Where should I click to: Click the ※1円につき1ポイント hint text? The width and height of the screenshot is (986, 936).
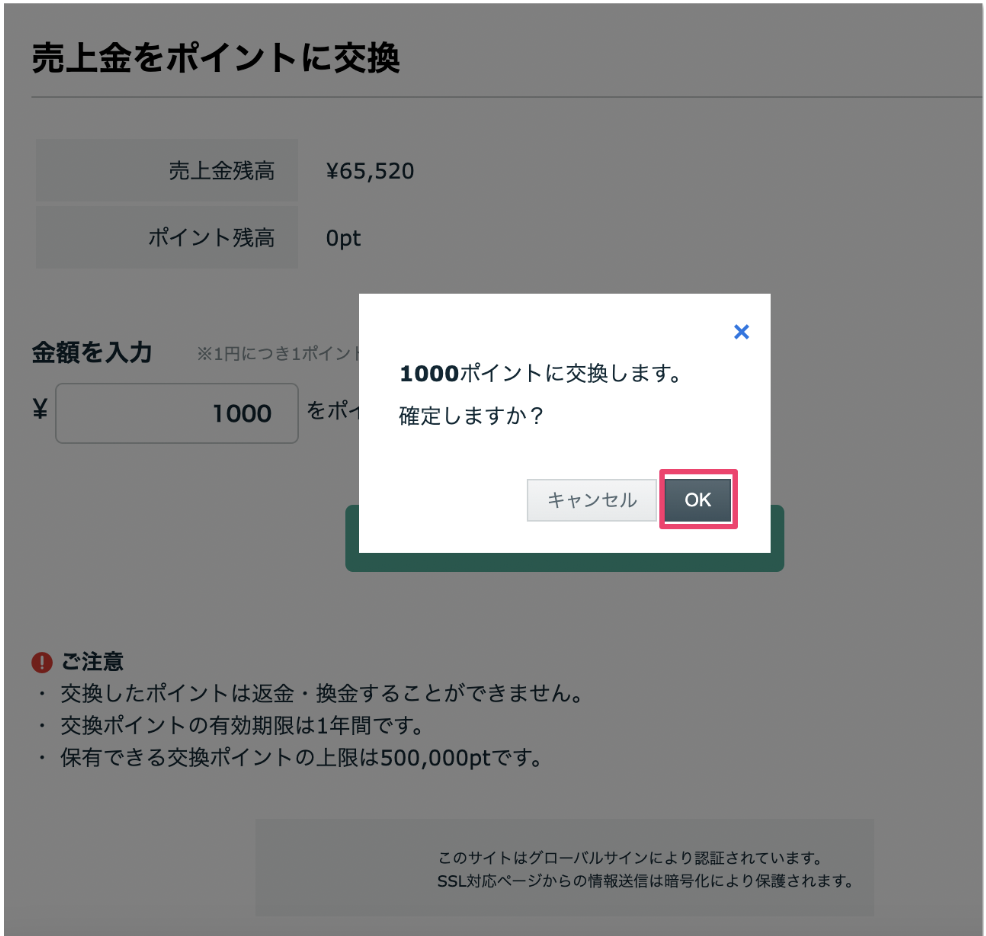278,354
